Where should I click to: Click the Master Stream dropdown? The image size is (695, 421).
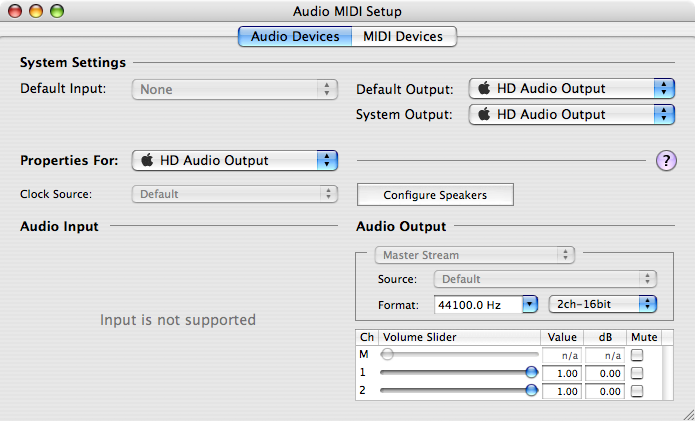[x=474, y=255]
